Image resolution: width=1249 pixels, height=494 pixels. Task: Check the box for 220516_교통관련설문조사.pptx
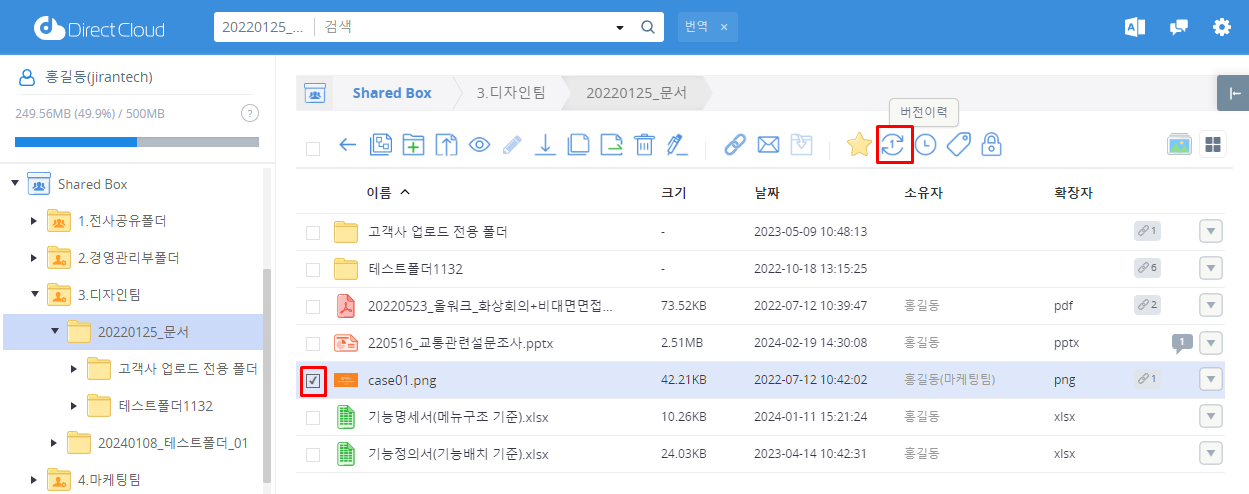point(313,343)
